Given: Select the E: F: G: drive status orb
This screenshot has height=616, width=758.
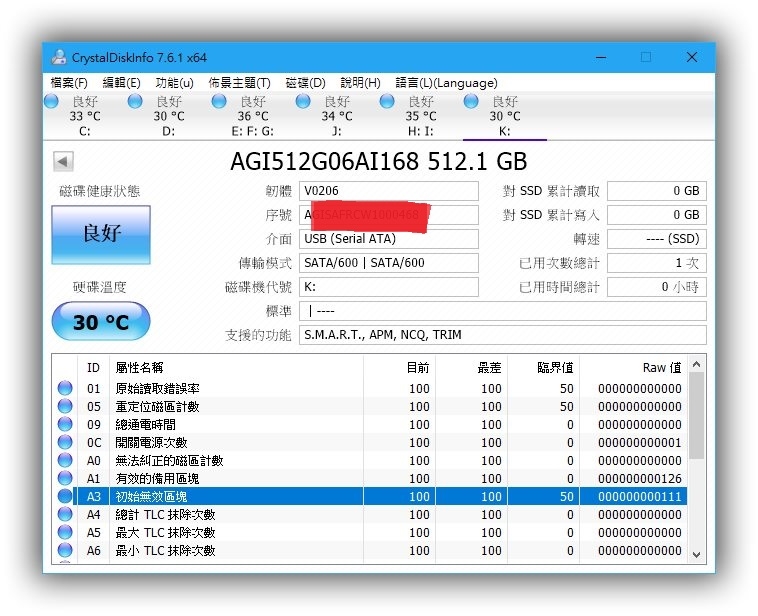Looking at the screenshot, I should click(x=219, y=101).
